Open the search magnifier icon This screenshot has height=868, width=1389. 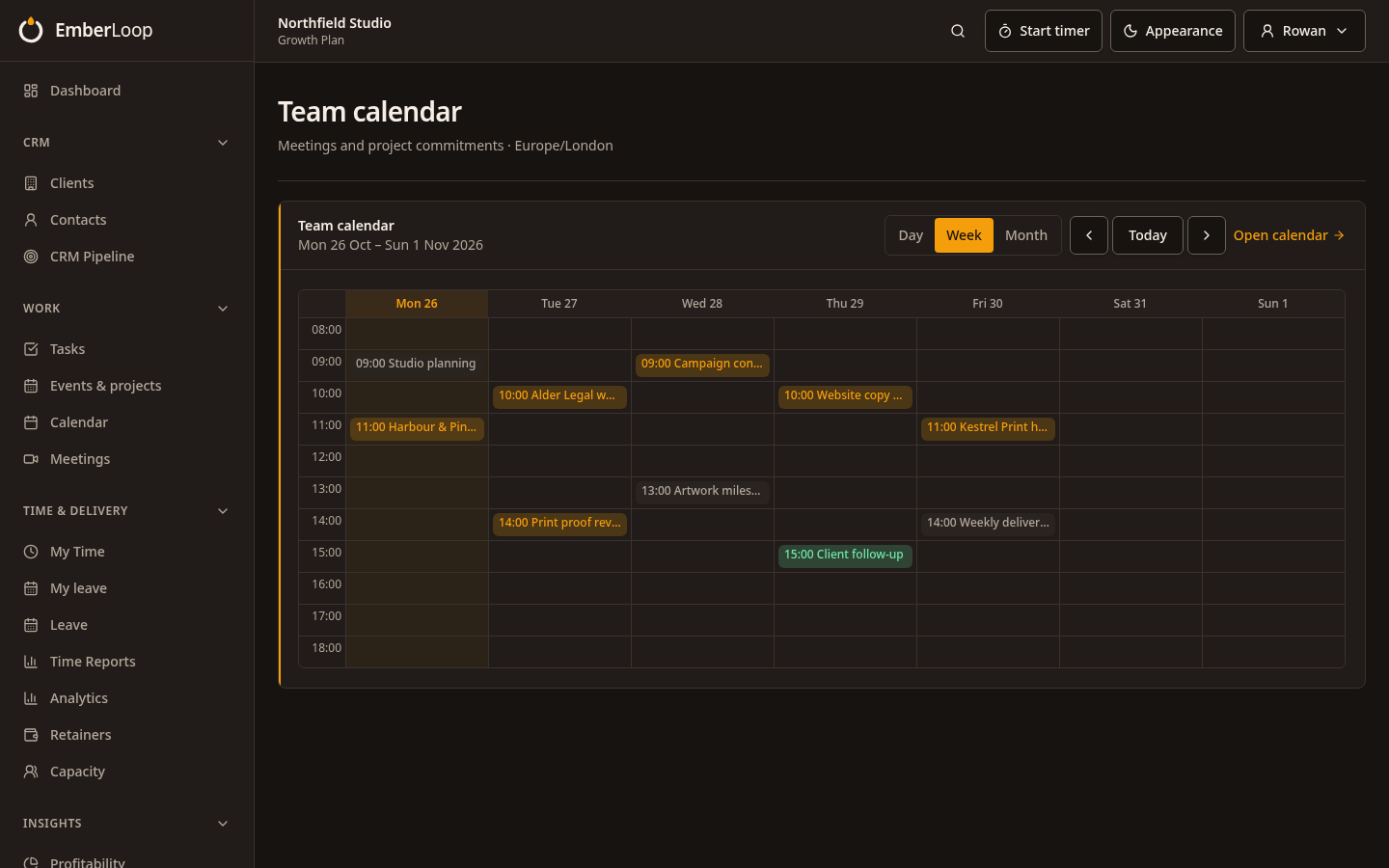pos(958,31)
